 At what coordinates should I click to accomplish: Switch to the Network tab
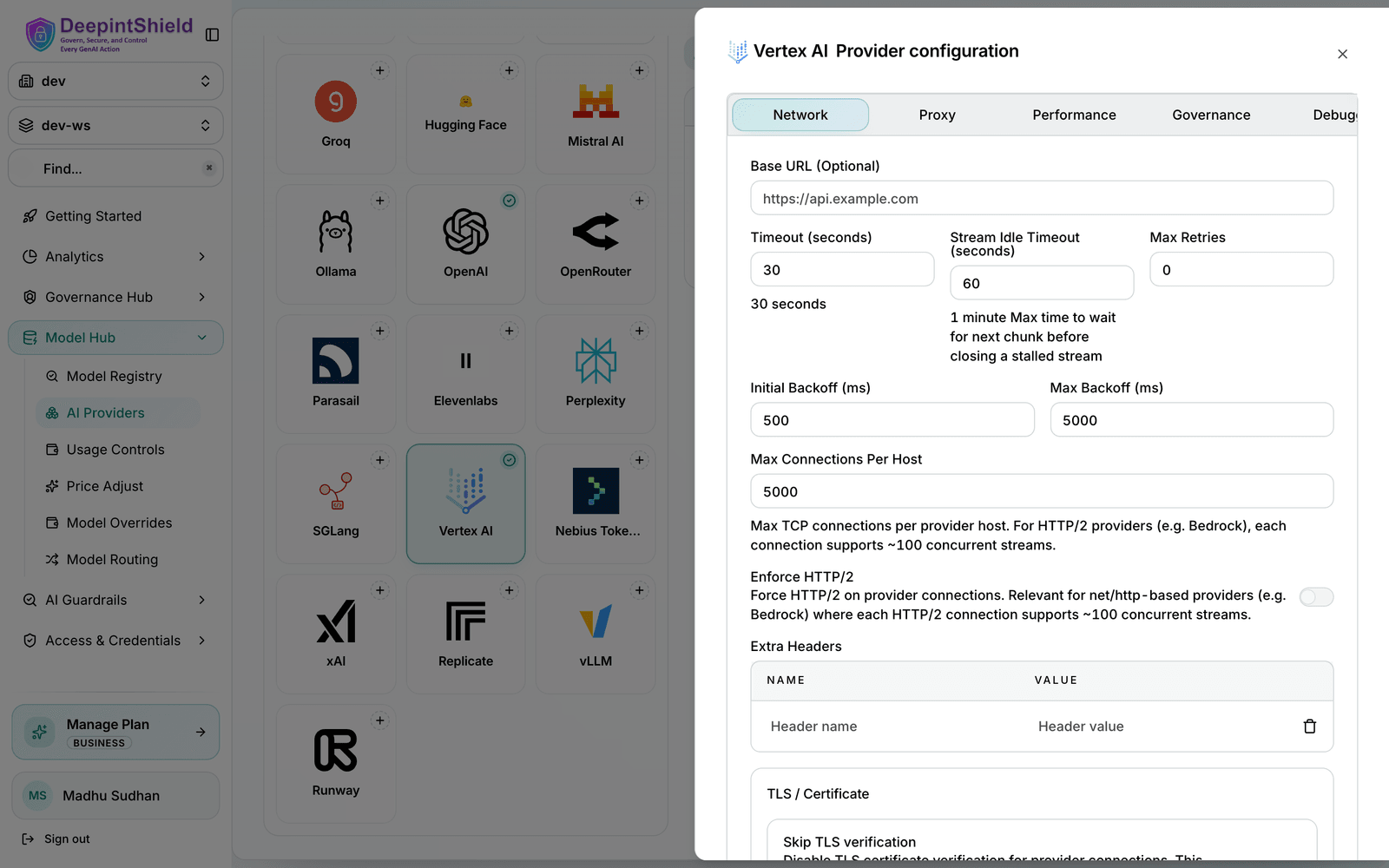click(x=800, y=115)
